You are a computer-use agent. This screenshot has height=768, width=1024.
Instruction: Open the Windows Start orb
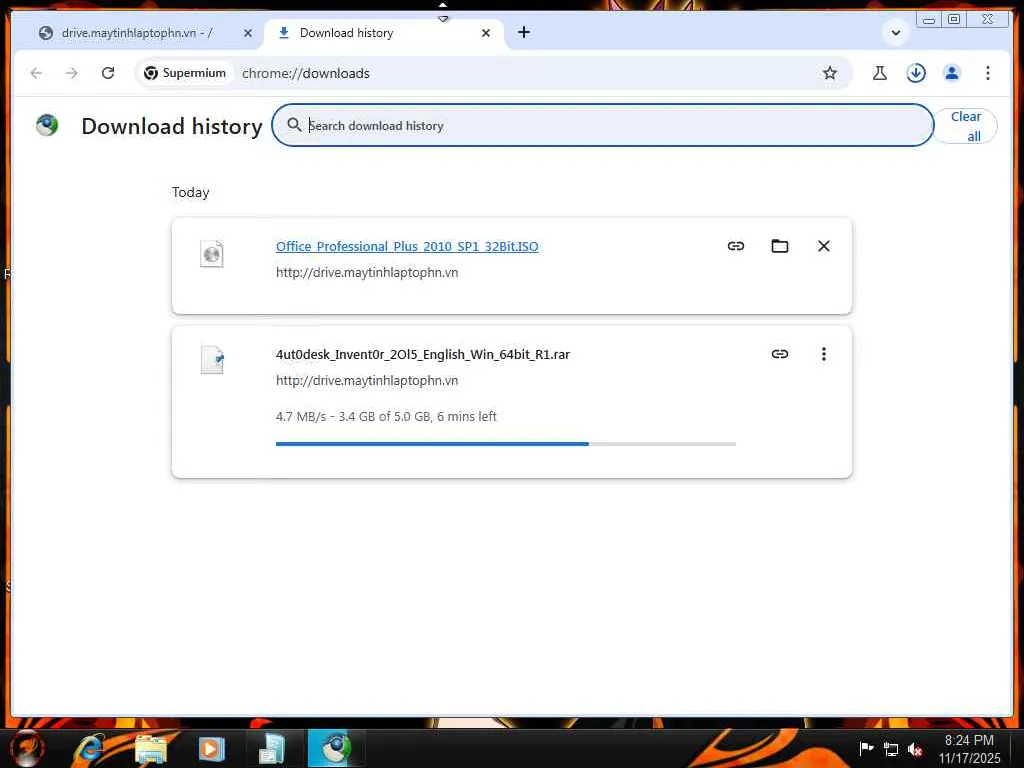point(26,748)
